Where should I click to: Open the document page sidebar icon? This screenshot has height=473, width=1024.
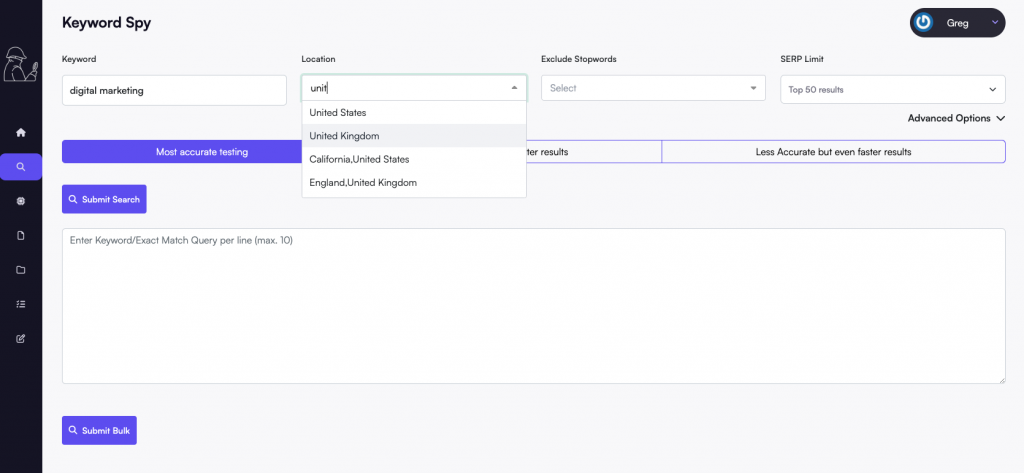(21, 236)
